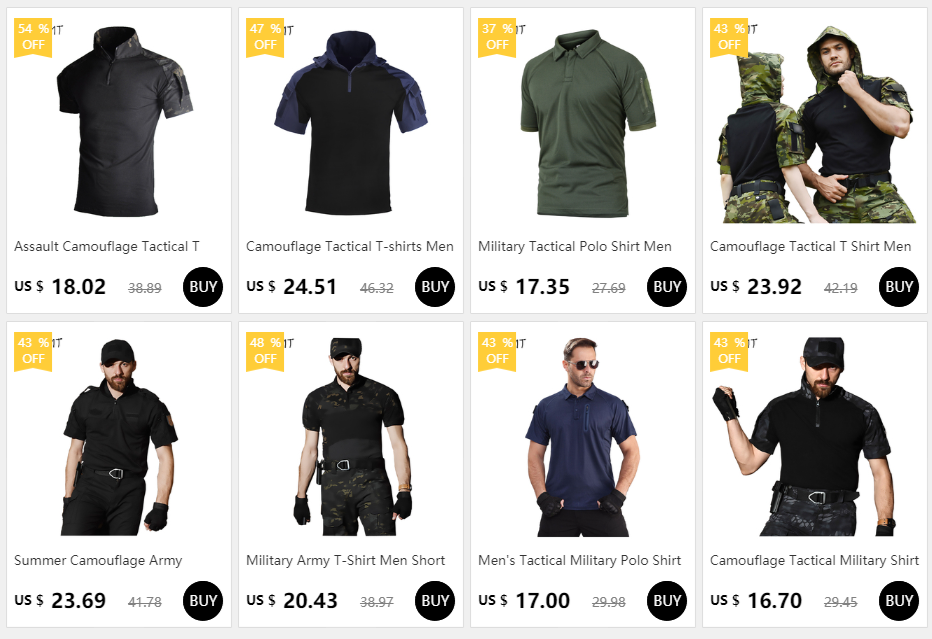This screenshot has width=932, height=639.
Task: Click the 48% OFF discount badge
Action: click(265, 351)
